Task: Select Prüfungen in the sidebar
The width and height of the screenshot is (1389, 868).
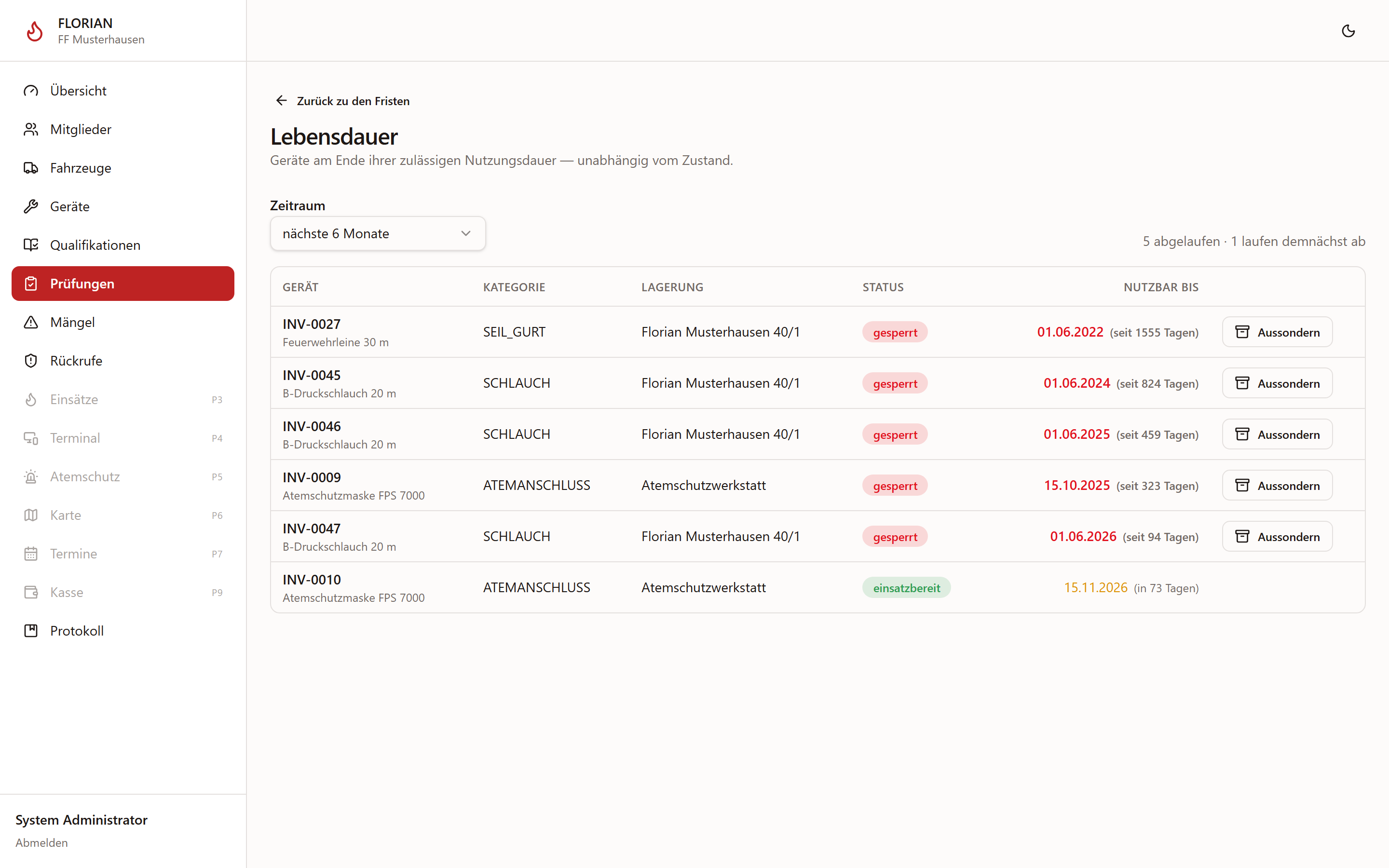Action: pyautogui.click(x=123, y=284)
